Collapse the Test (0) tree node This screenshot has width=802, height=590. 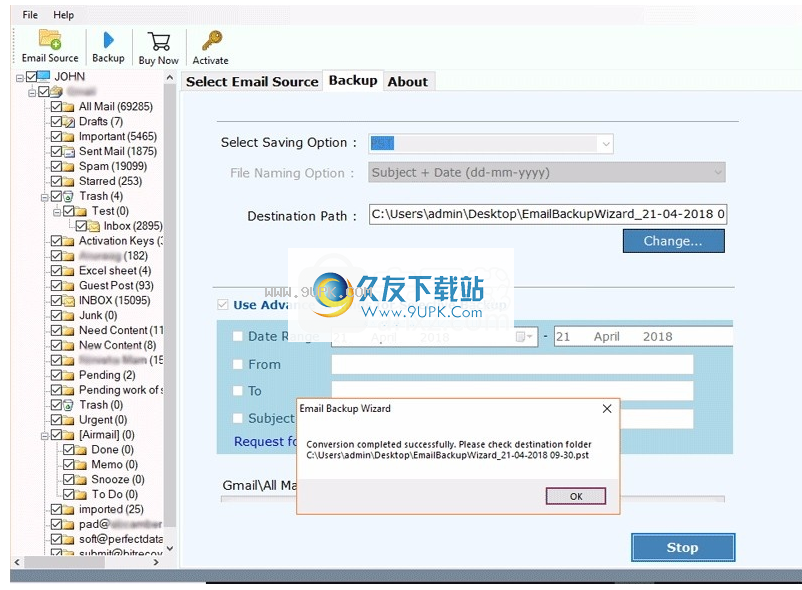point(57,212)
